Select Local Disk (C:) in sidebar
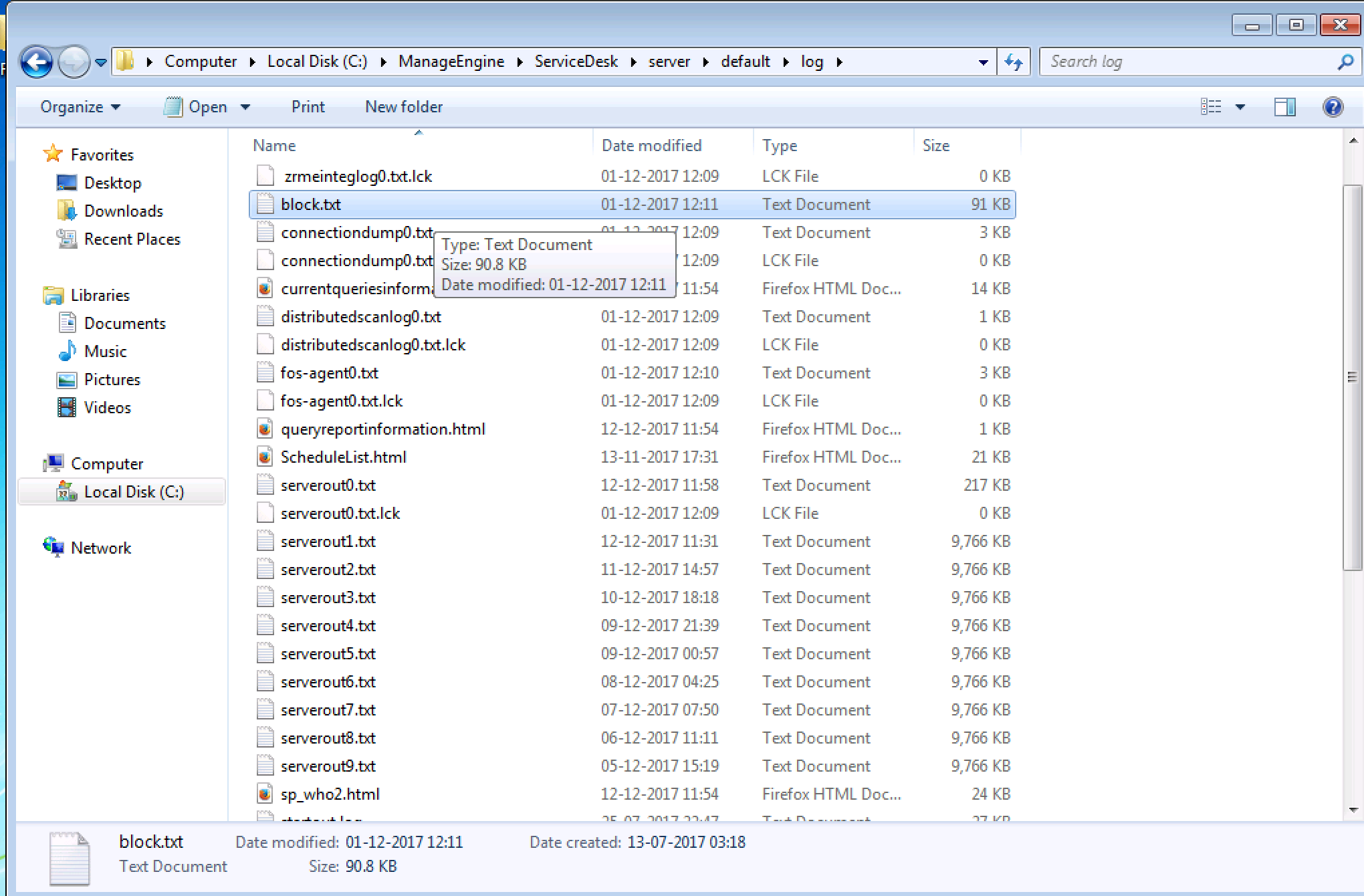This screenshot has width=1364, height=896. pos(122,492)
